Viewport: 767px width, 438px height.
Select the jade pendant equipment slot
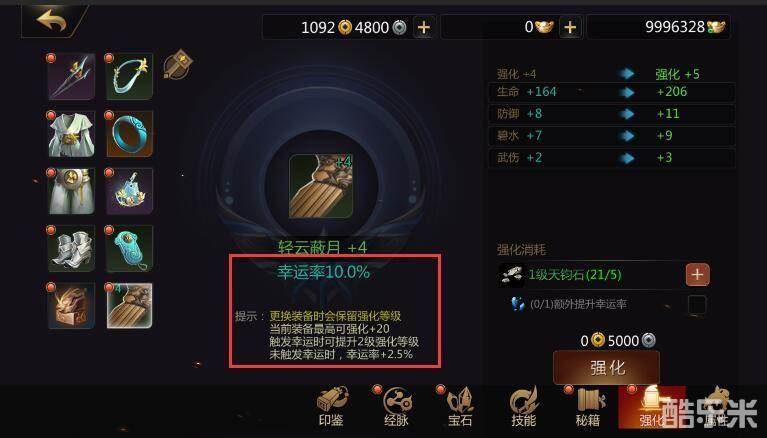click(x=130, y=249)
